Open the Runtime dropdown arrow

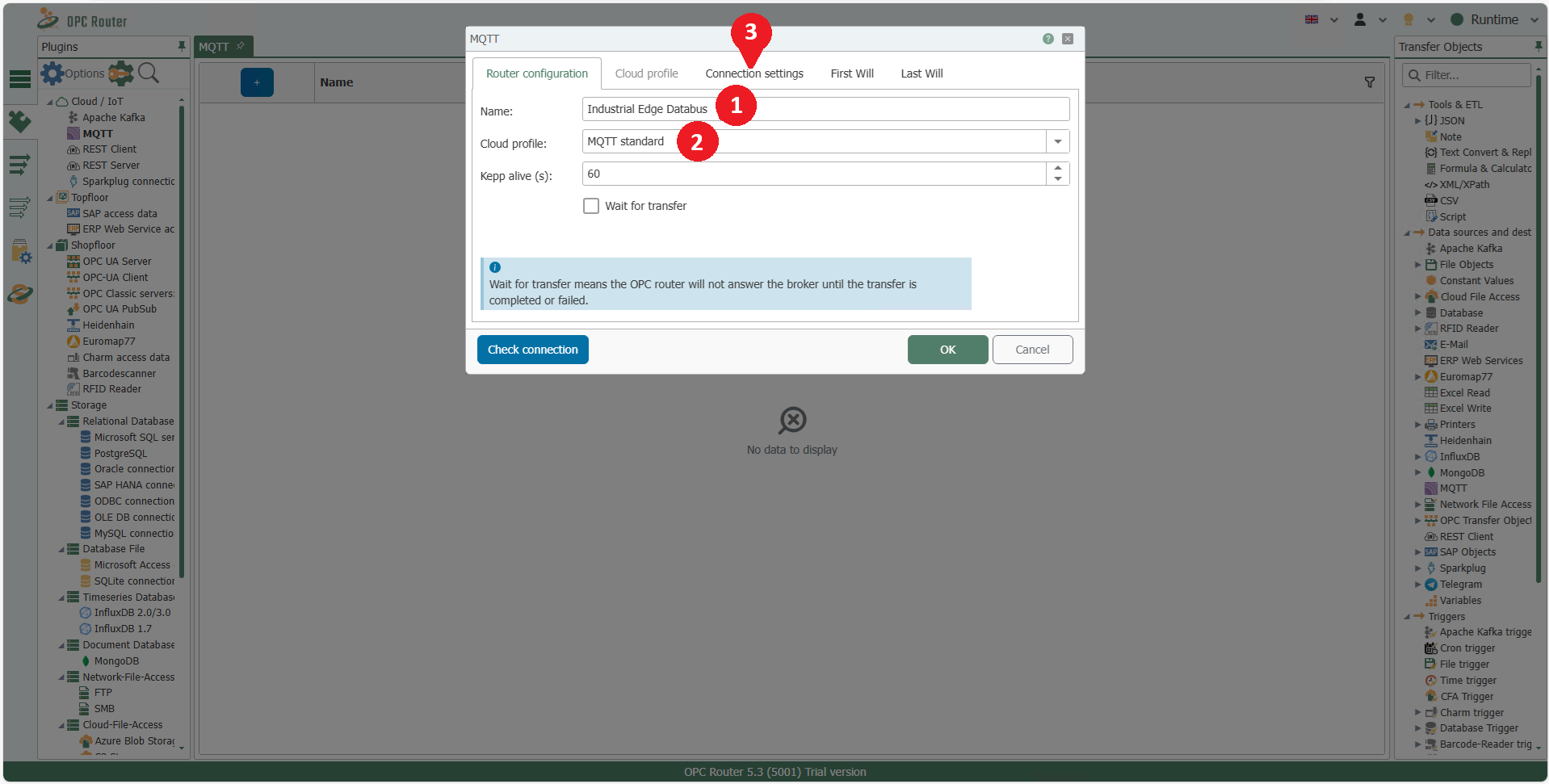tap(1534, 19)
